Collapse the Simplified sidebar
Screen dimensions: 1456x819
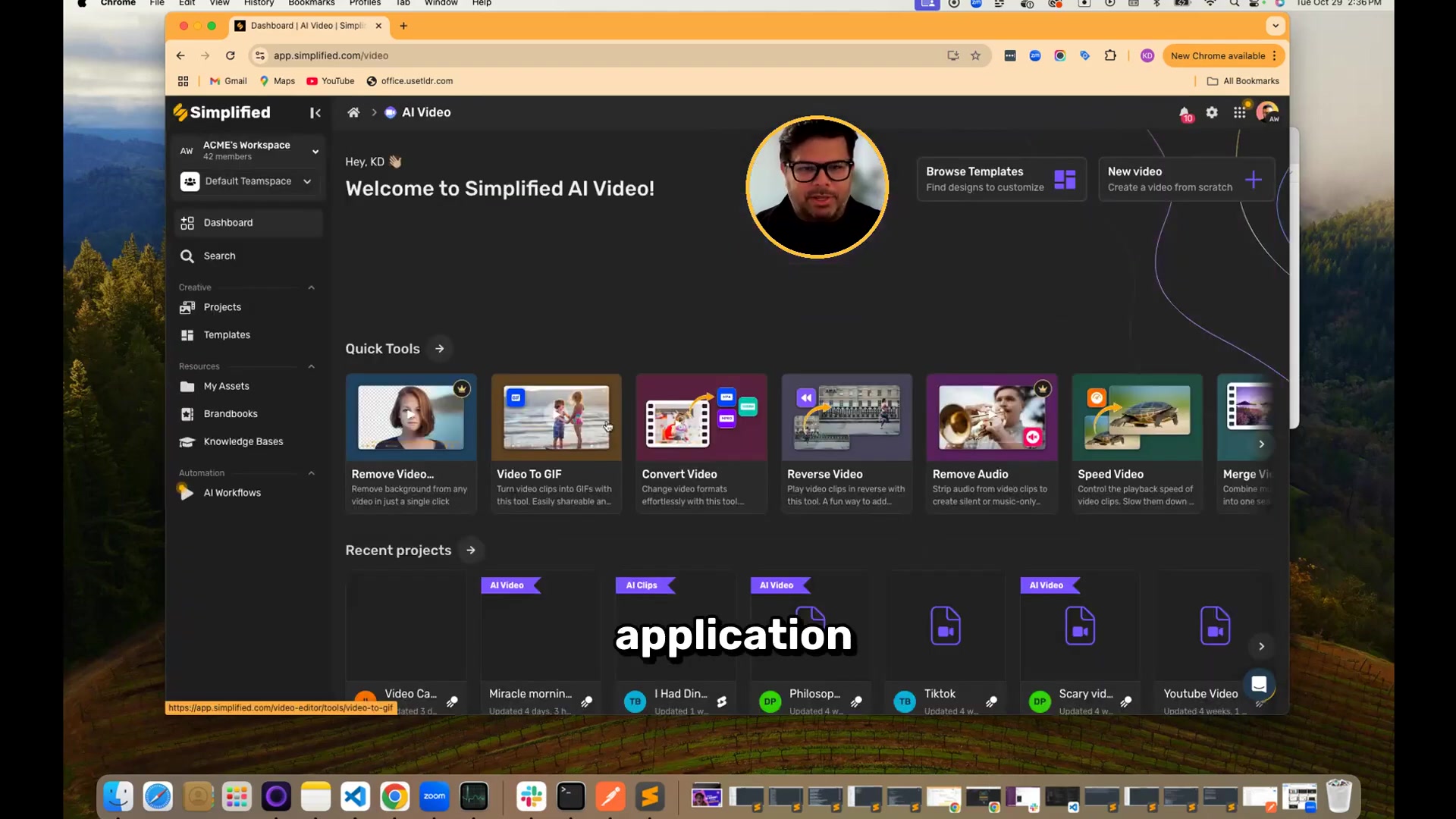point(315,113)
